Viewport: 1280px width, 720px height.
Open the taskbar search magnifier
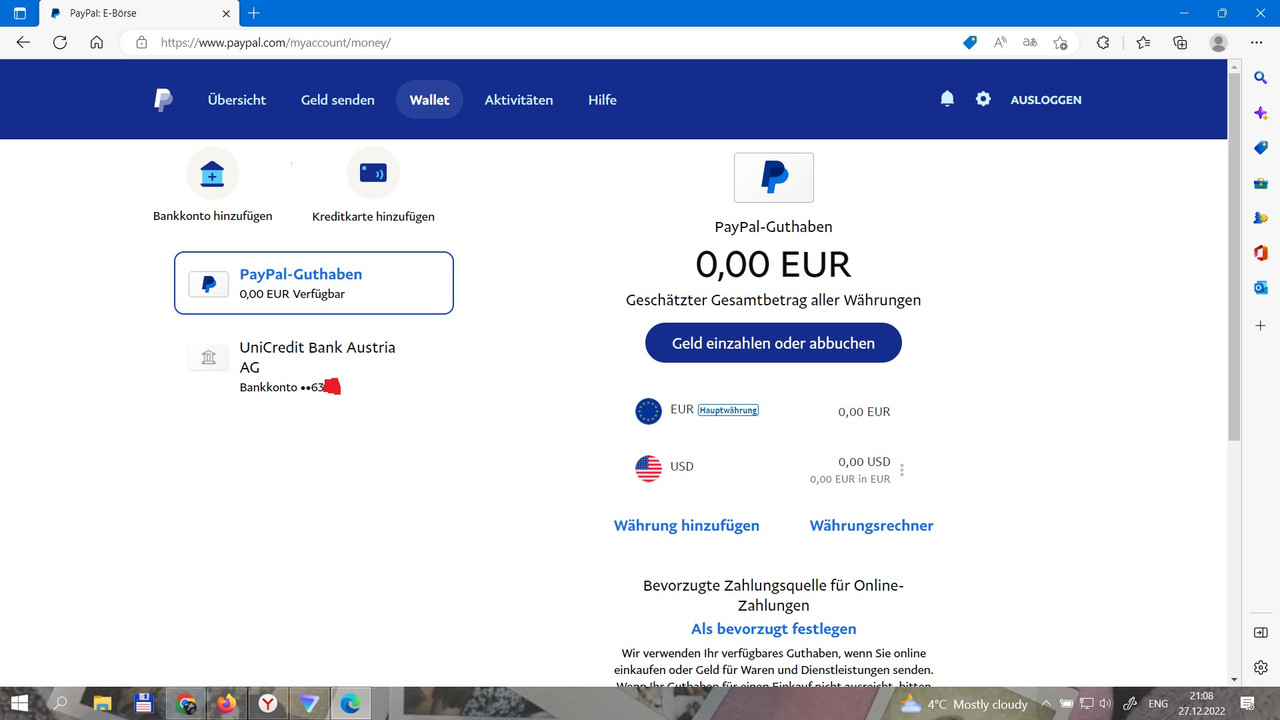coord(60,703)
